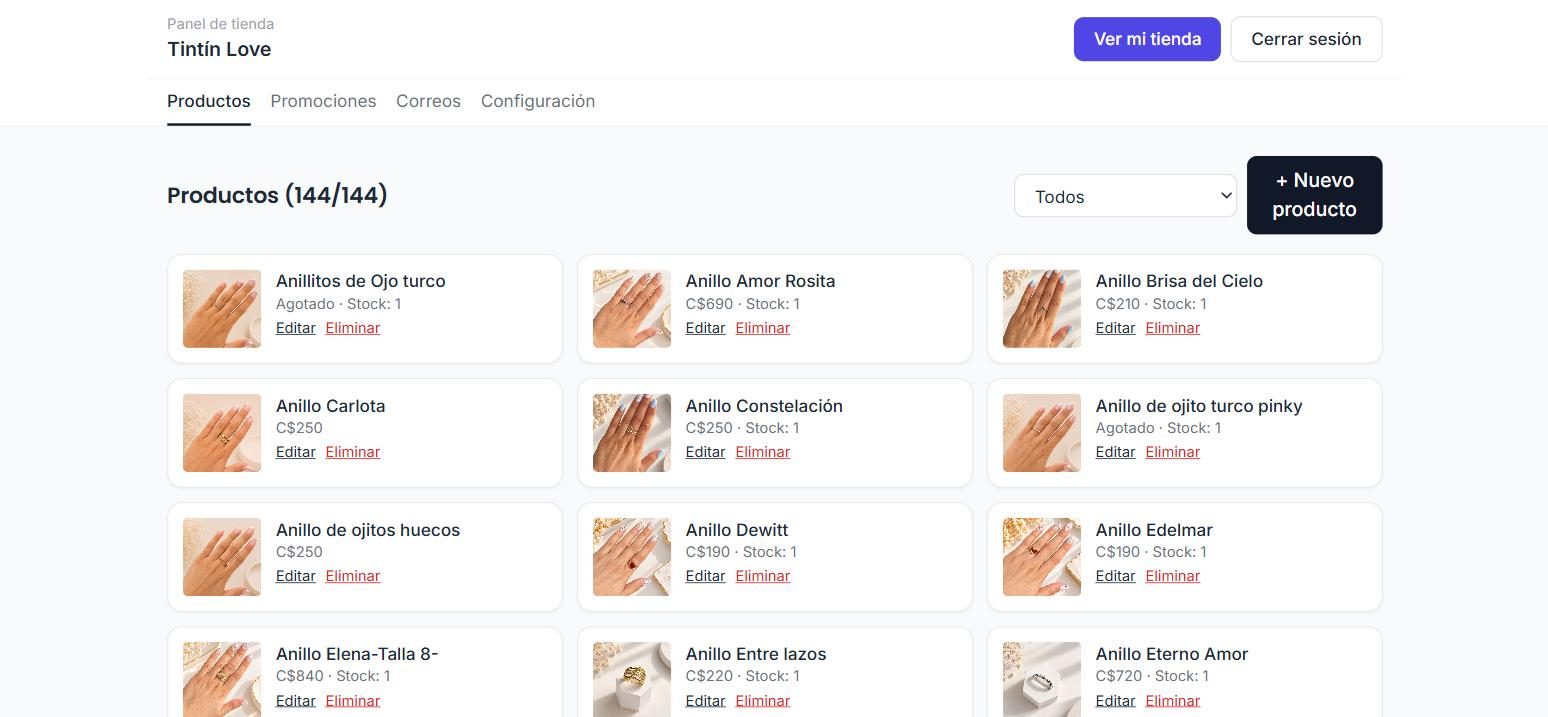The image size is (1548, 717).
Task: Open the Productos tab
Action: click(x=208, y=101)
